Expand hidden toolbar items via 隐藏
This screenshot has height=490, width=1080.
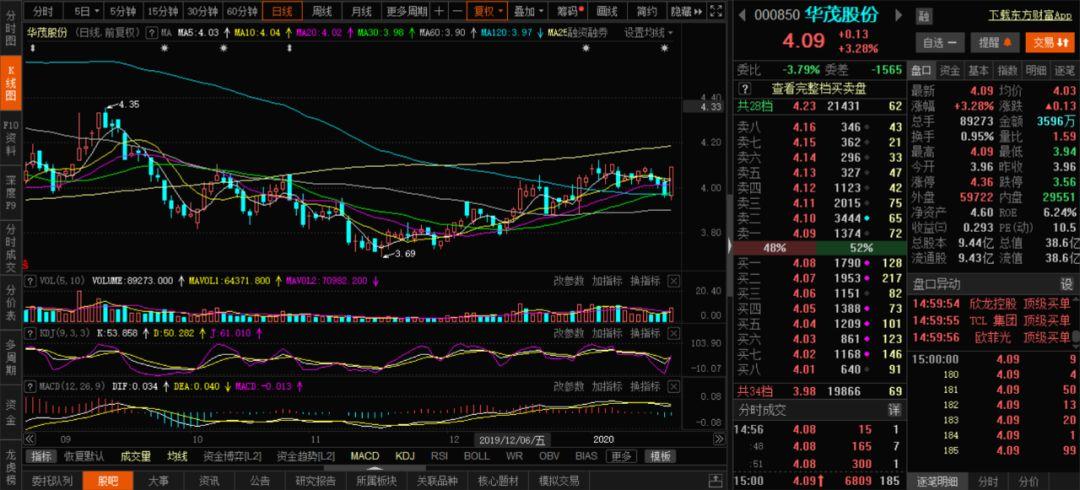click(687, 11)
